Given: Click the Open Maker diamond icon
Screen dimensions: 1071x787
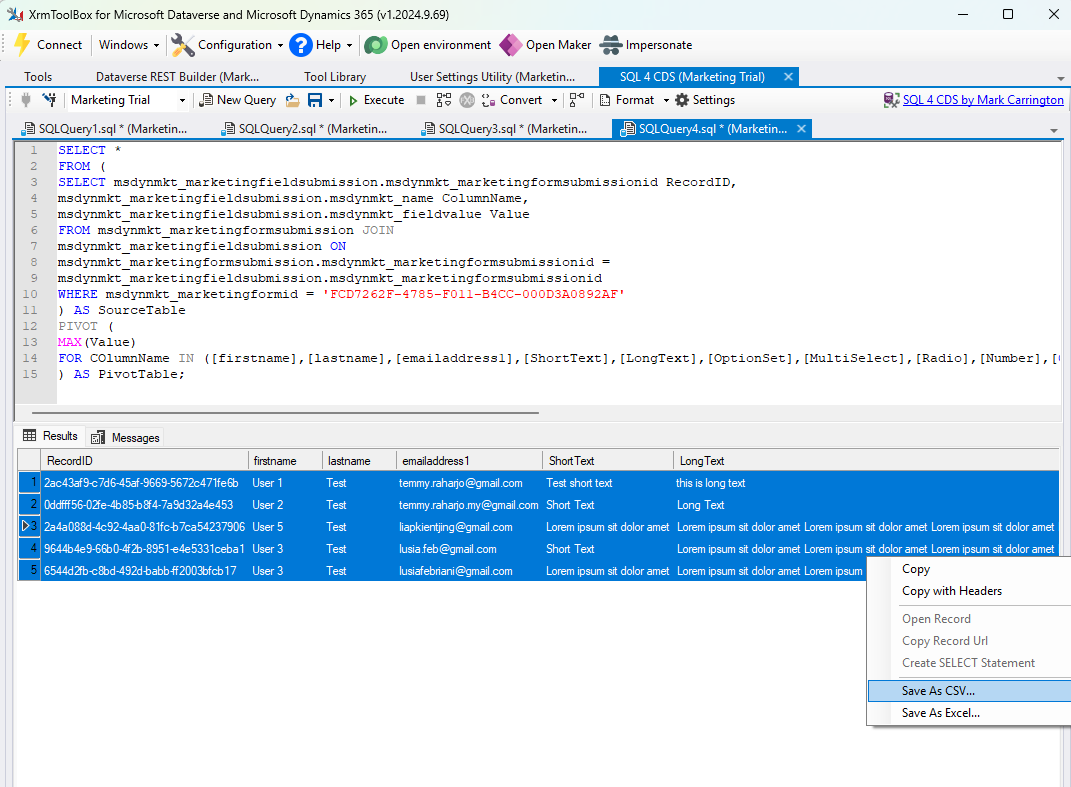Looking at the screenshot, I should (510, 45).
